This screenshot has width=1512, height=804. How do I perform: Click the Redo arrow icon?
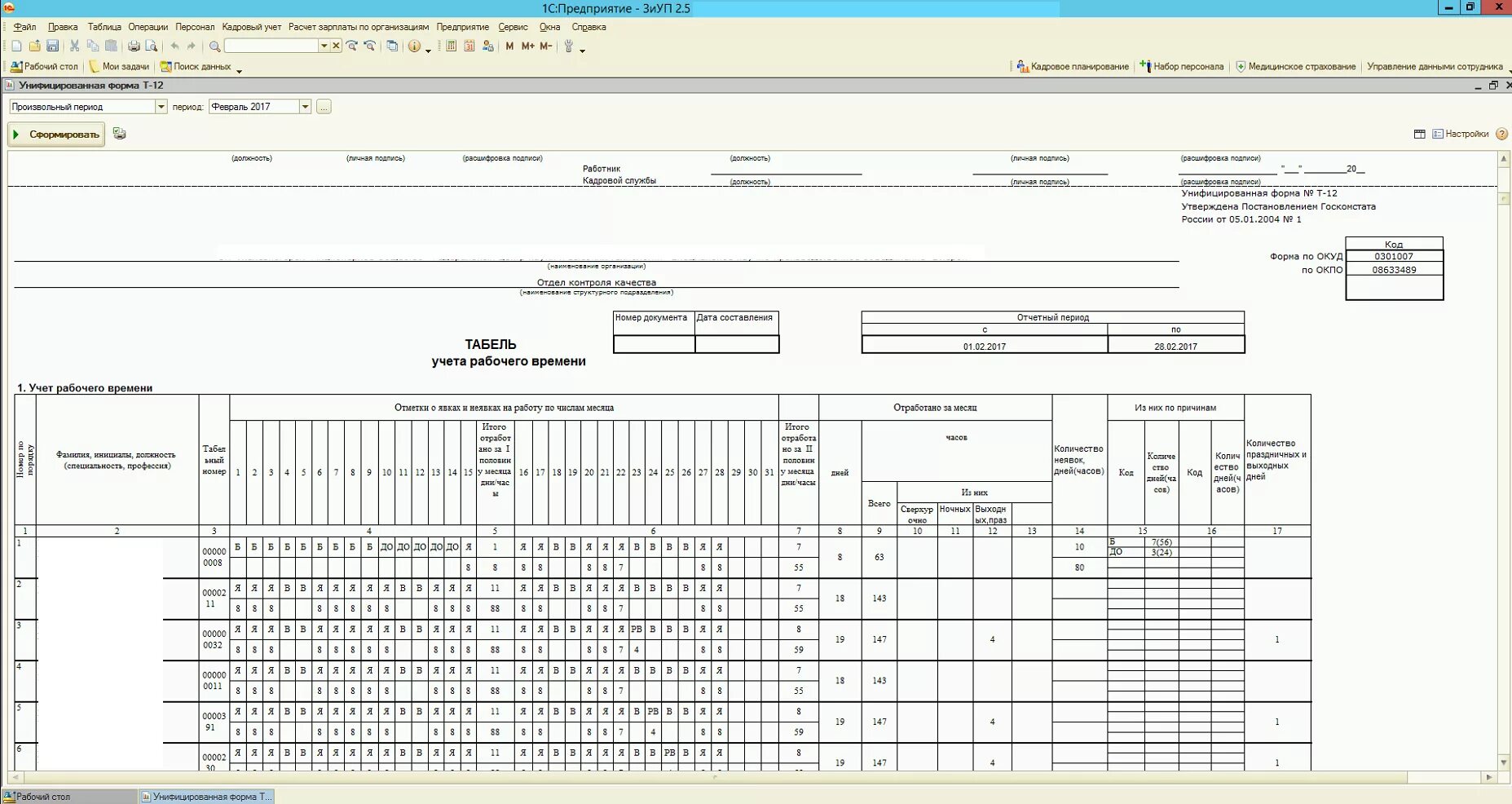(192, 46)
